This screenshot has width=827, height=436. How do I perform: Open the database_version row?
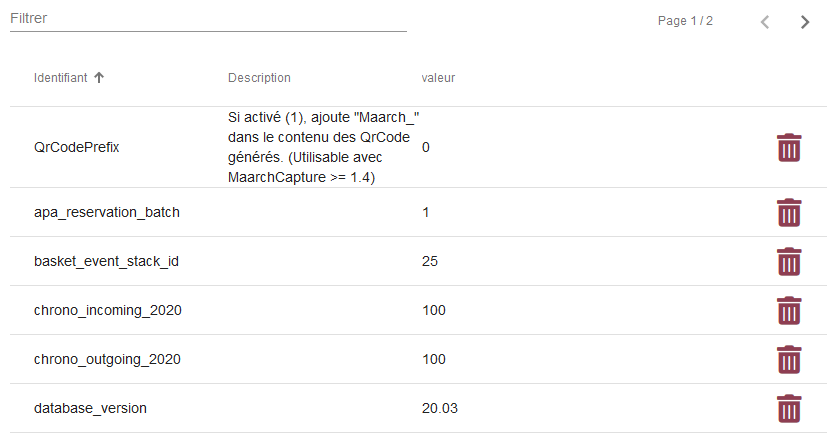tap(418, 408)
